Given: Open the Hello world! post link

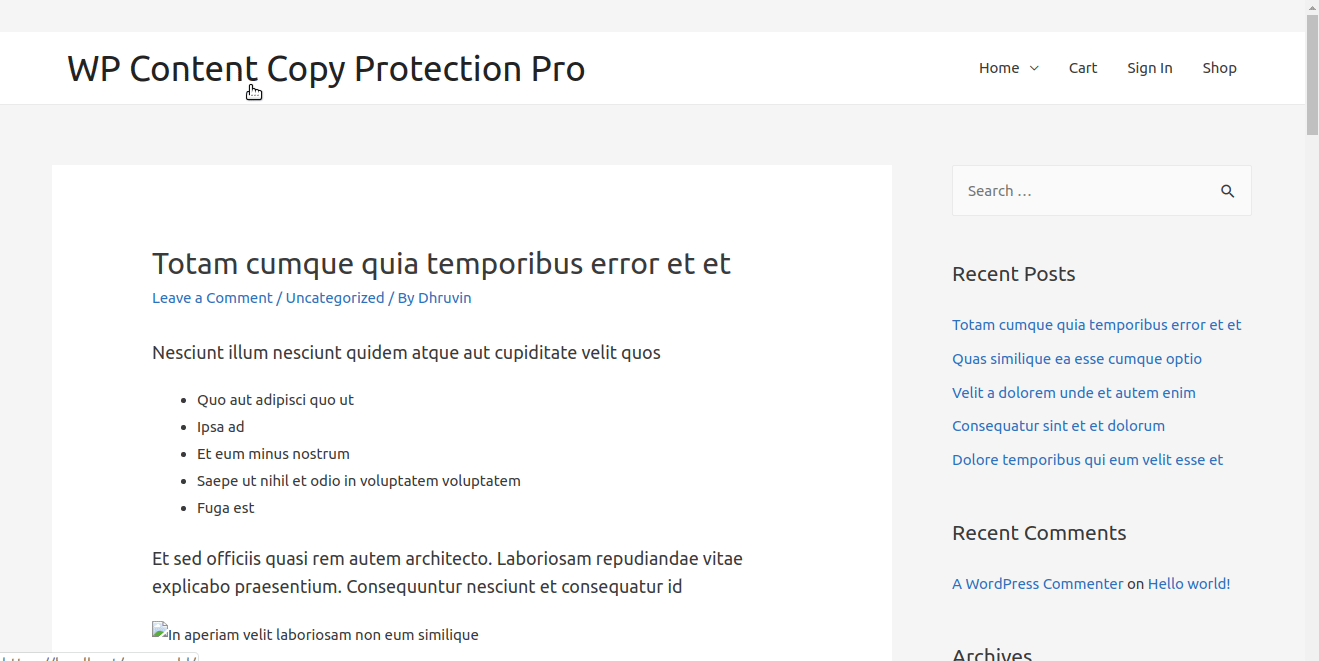Looking at the screenshot, I should (x=1189, y=584).
